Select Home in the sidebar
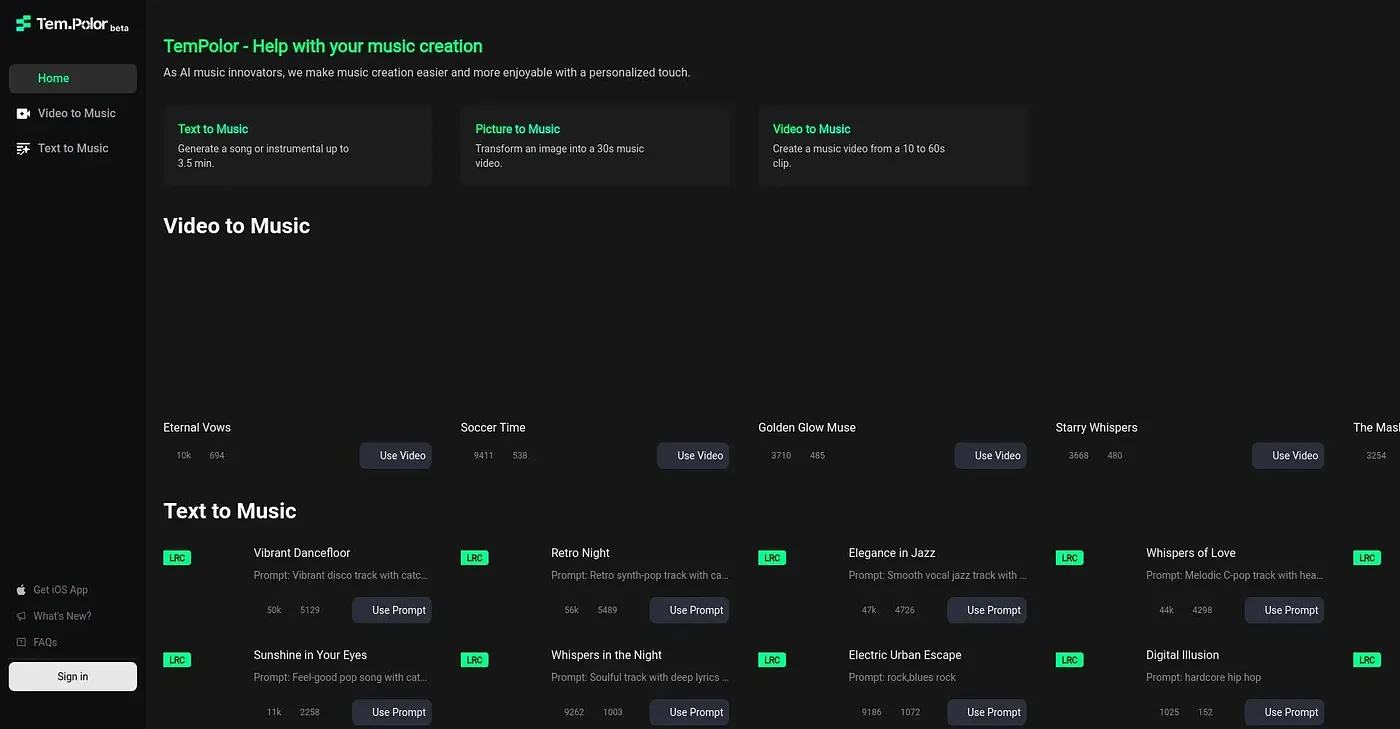 click(x=73, y=78)
